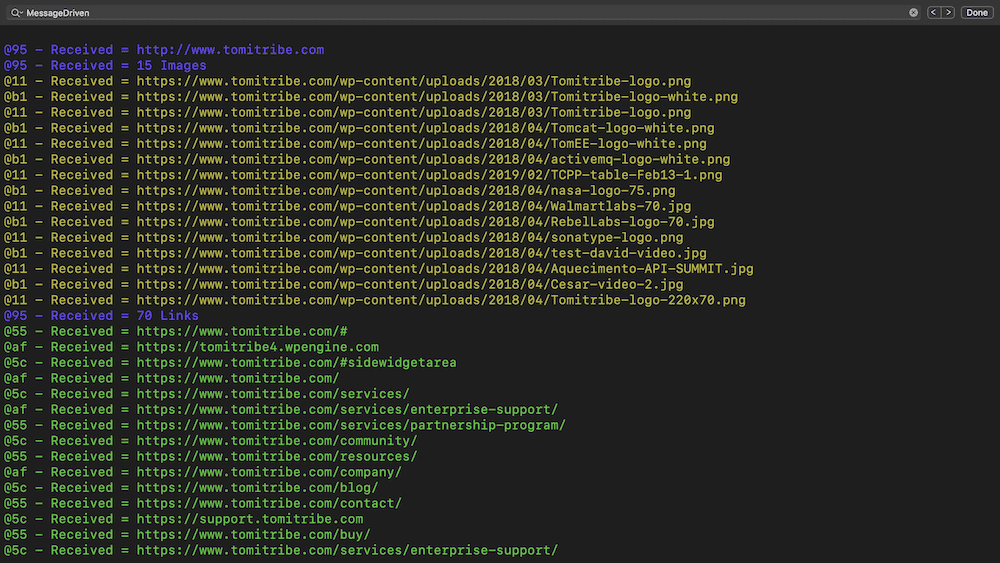This screenshot has width=1000, height=563.
Task: Click the TCPP-table-Feb13-1.png URL line
Action: tap(363, 175)
